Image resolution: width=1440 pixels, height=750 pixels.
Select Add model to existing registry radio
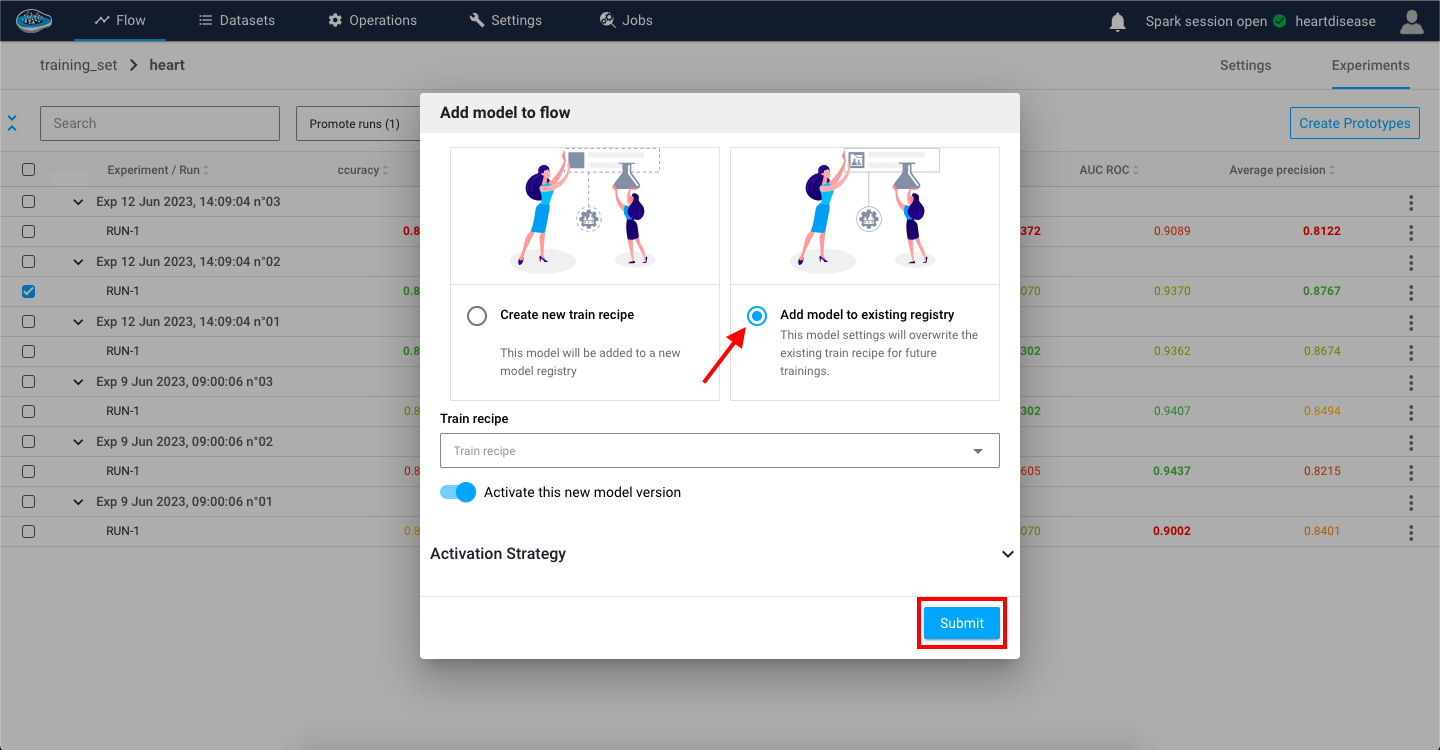757,316
